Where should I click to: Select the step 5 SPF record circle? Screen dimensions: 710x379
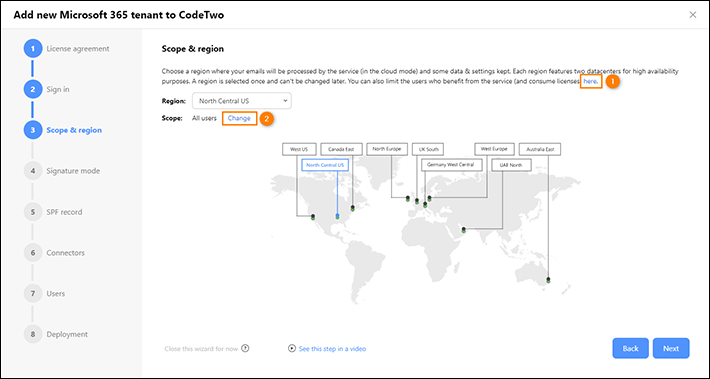[33, 212]
